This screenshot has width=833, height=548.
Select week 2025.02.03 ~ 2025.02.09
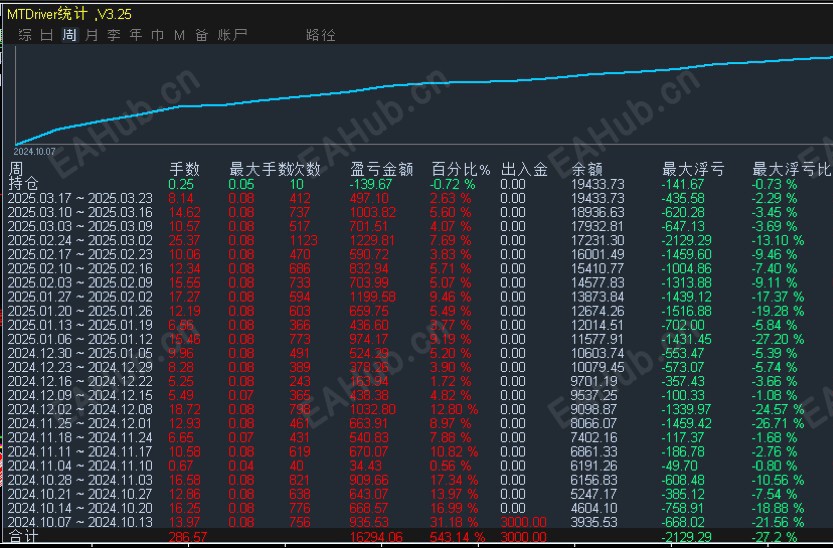tap(80, 282)
